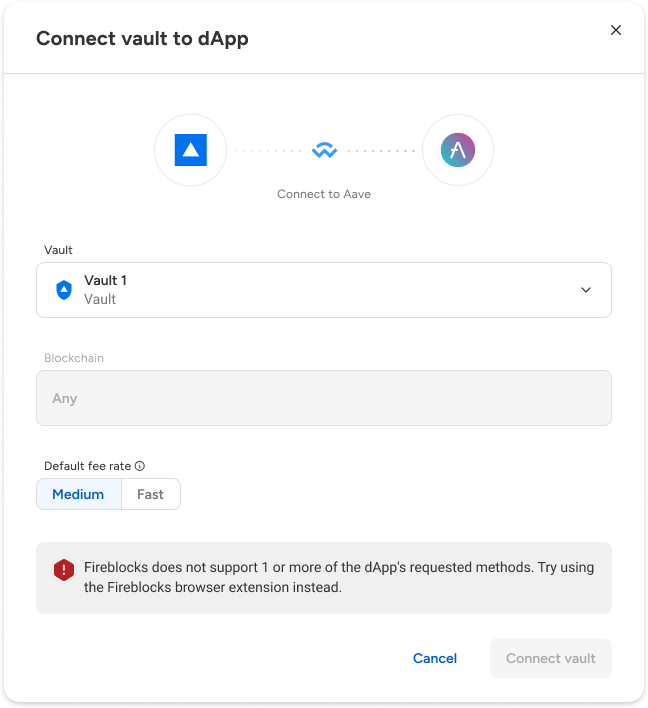Image resolution: width=648 pixels, height=708 pixels.
Task: Close the Connect vault dialog with the X
Action: (x=616, y=30)
